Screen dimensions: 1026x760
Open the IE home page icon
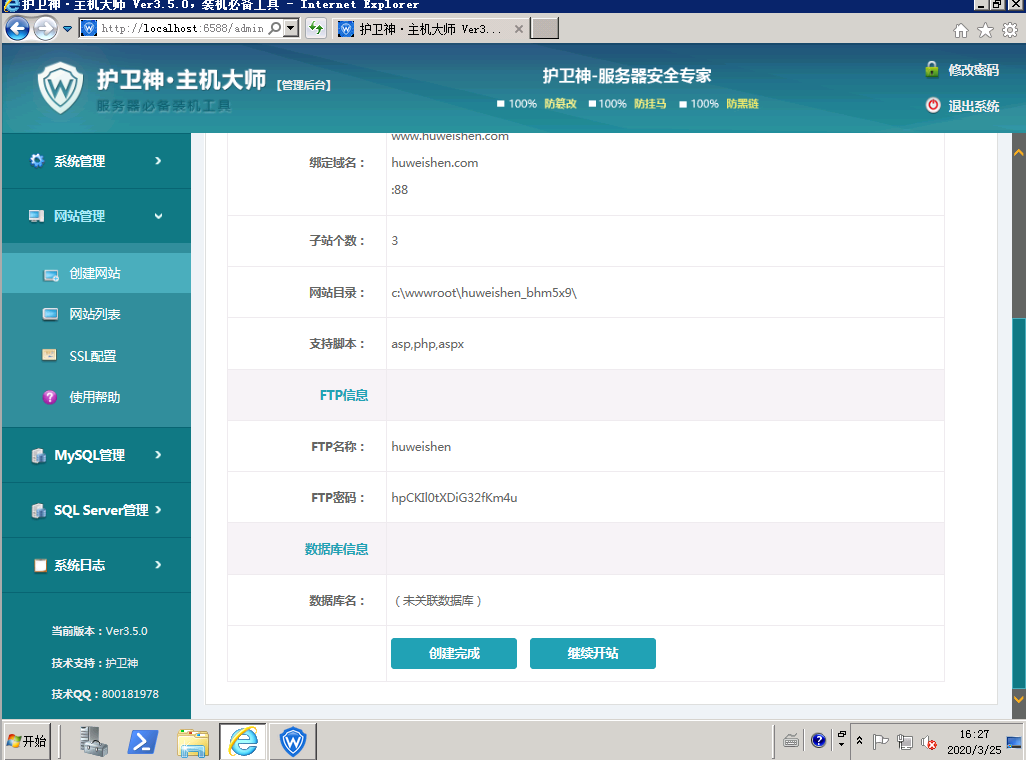pos(961,30)
